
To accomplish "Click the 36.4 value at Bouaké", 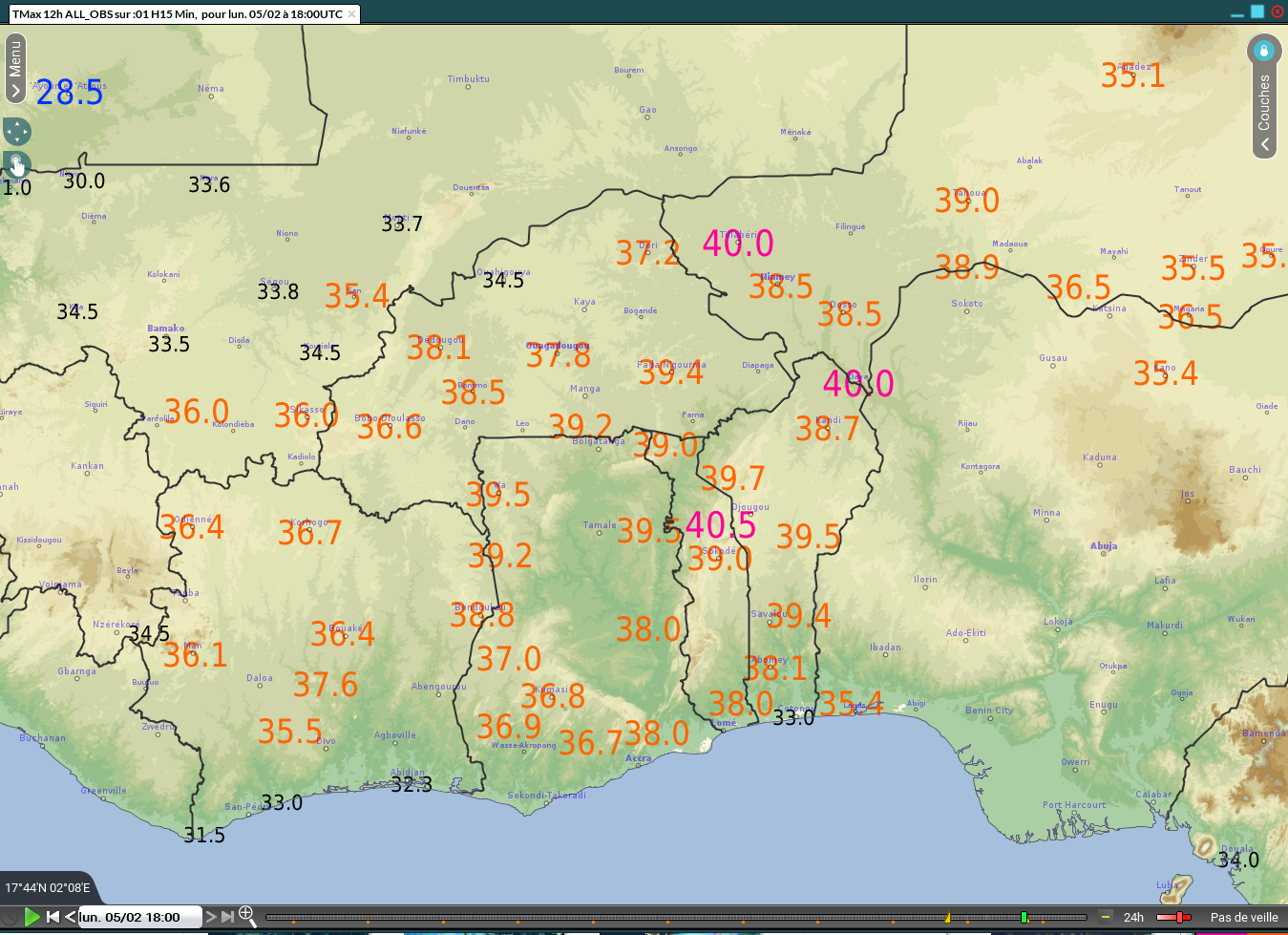I will coord(343,634).
